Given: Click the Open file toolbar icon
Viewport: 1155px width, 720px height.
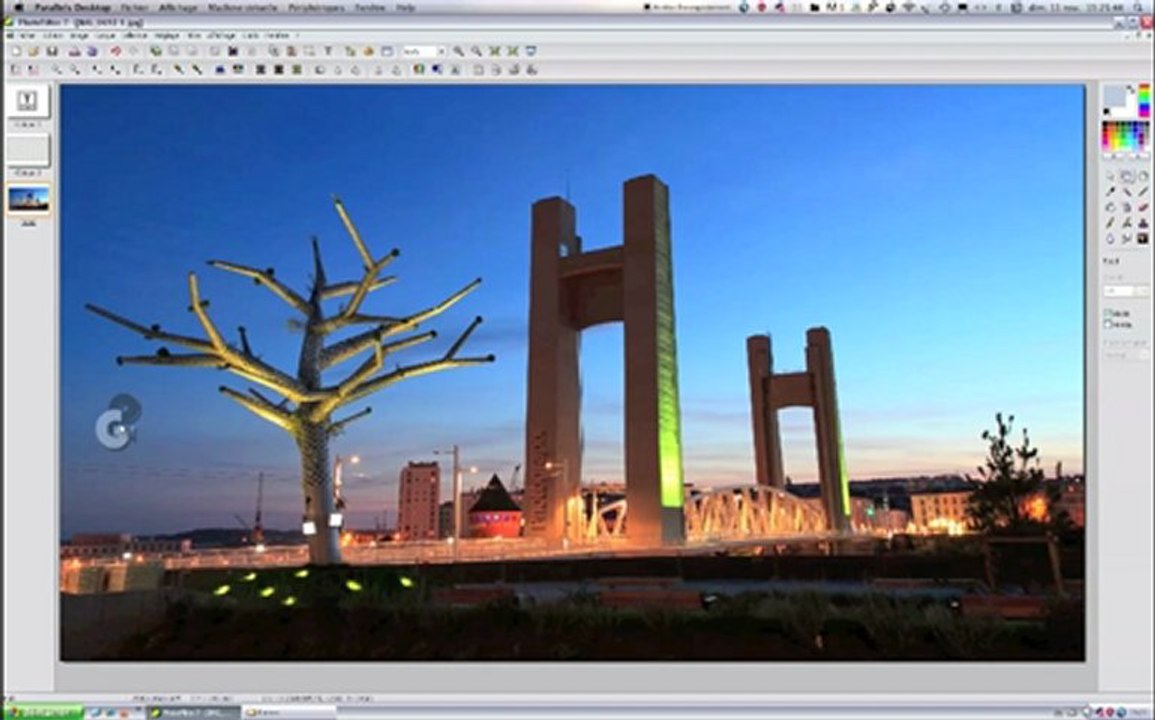Looking at the screenshot, I should [34, 52].
